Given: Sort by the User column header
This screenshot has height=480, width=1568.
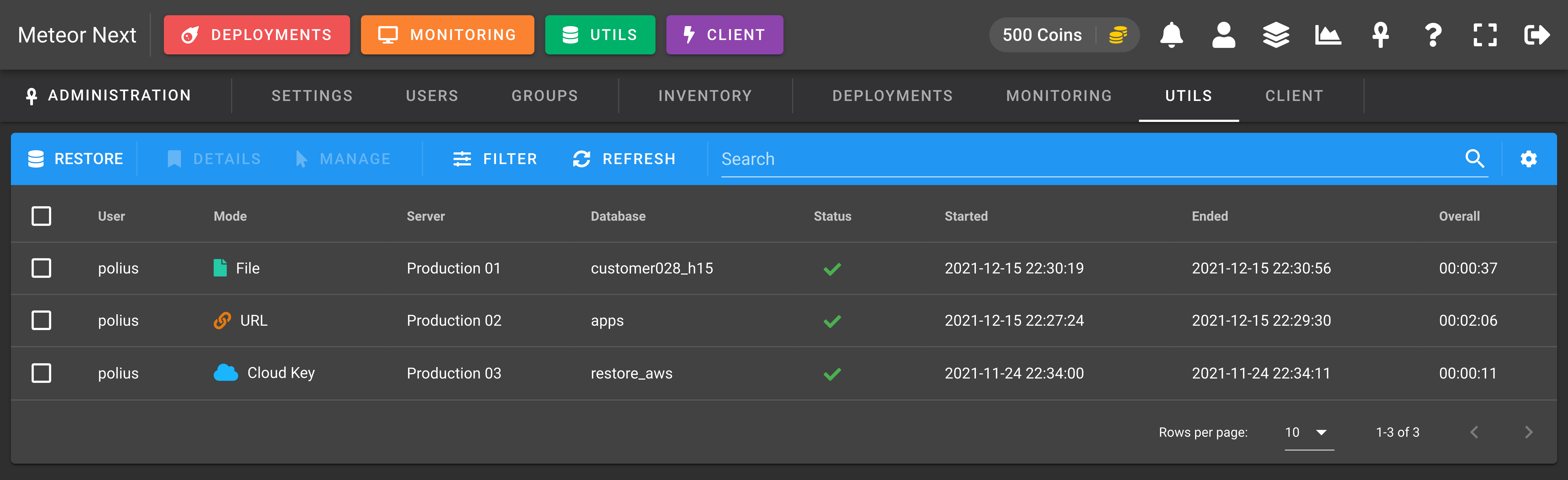Looking at the screenshot, I should point(111,216).
